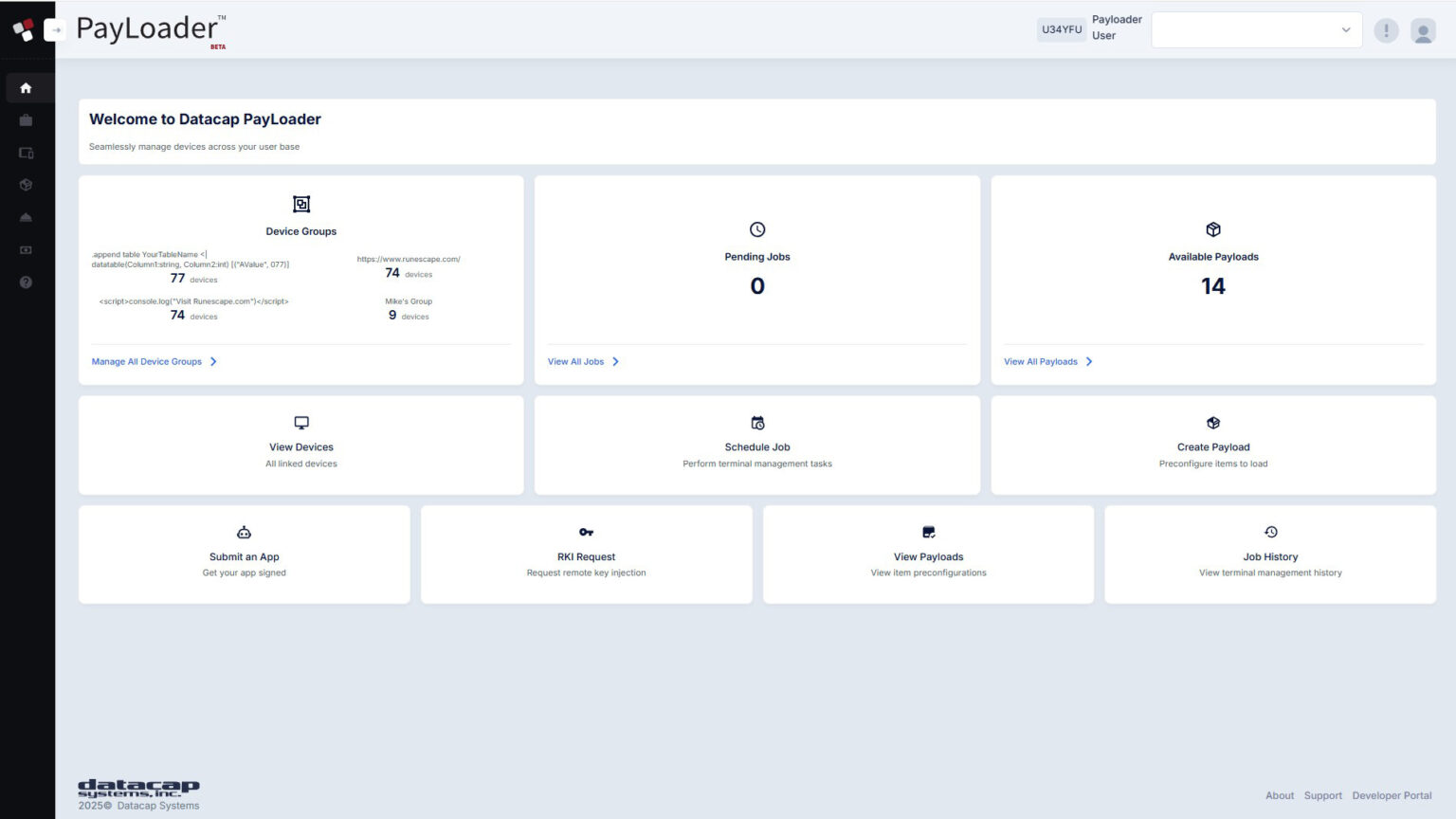
Task: Click the Submit an App card title
Action: (245, 557)
